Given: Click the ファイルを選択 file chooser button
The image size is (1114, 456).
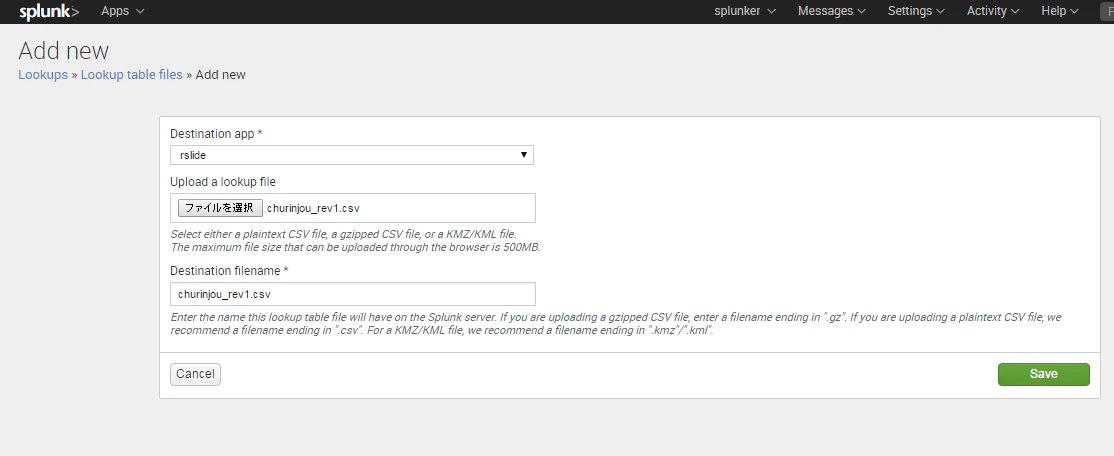Looking at the screenshot, I should tap(220, 208).
